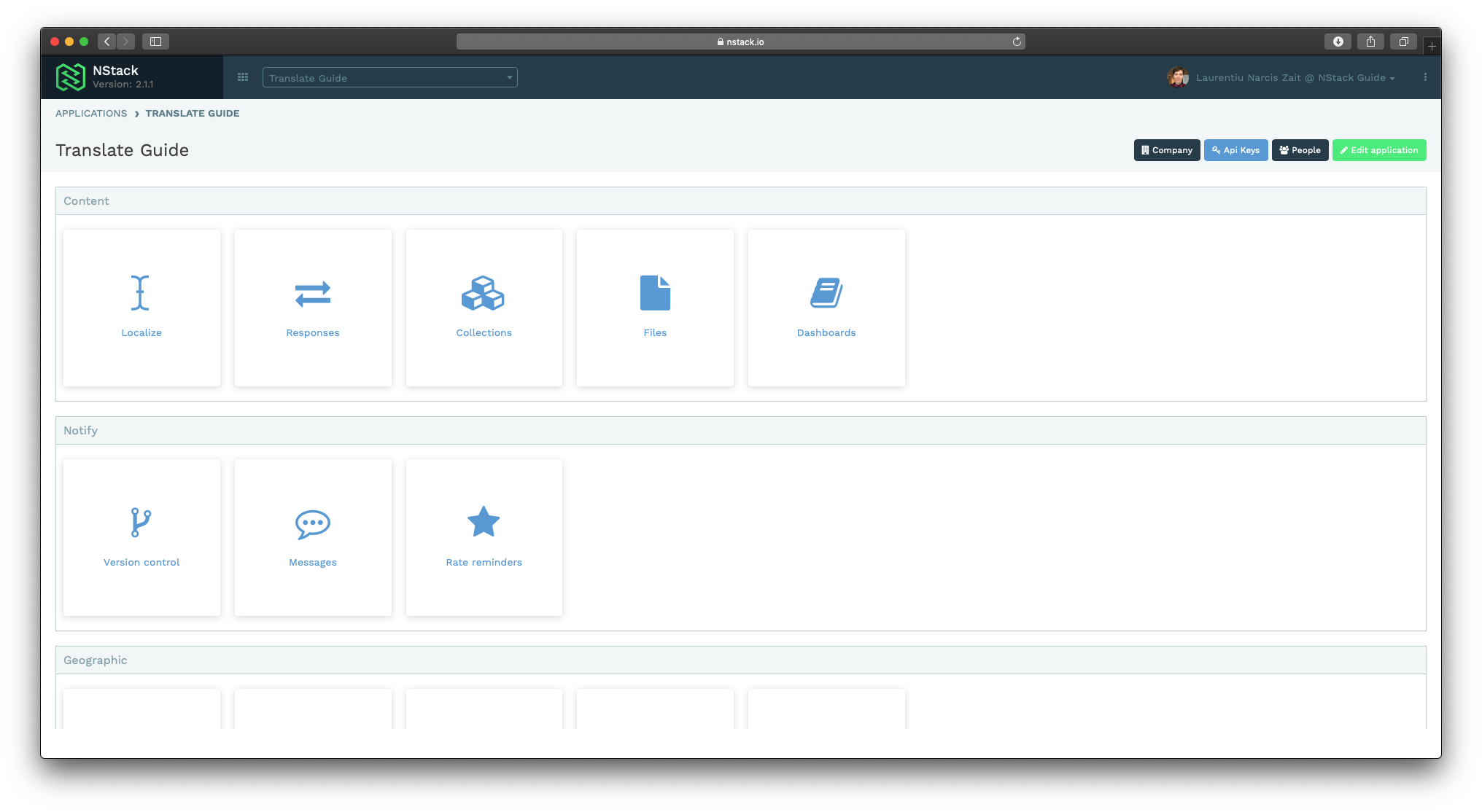1482x812 pixels.
Task: Click the Company button
Action: (1165, 150)
